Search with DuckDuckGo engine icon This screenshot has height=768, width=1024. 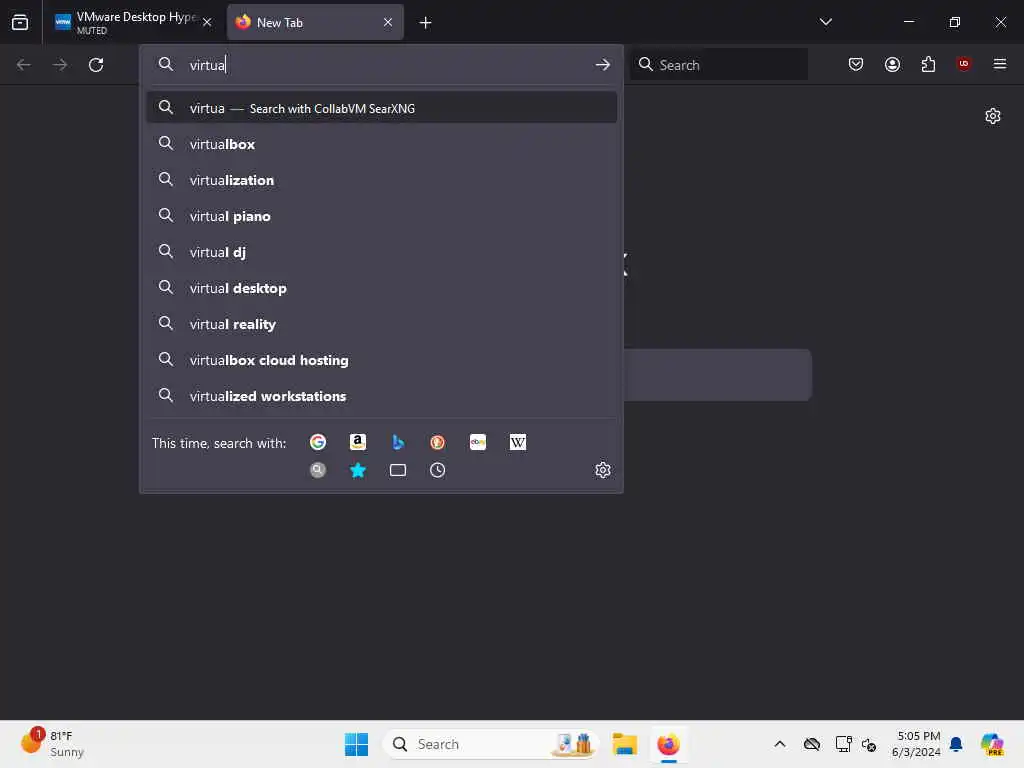coord(438,442)
